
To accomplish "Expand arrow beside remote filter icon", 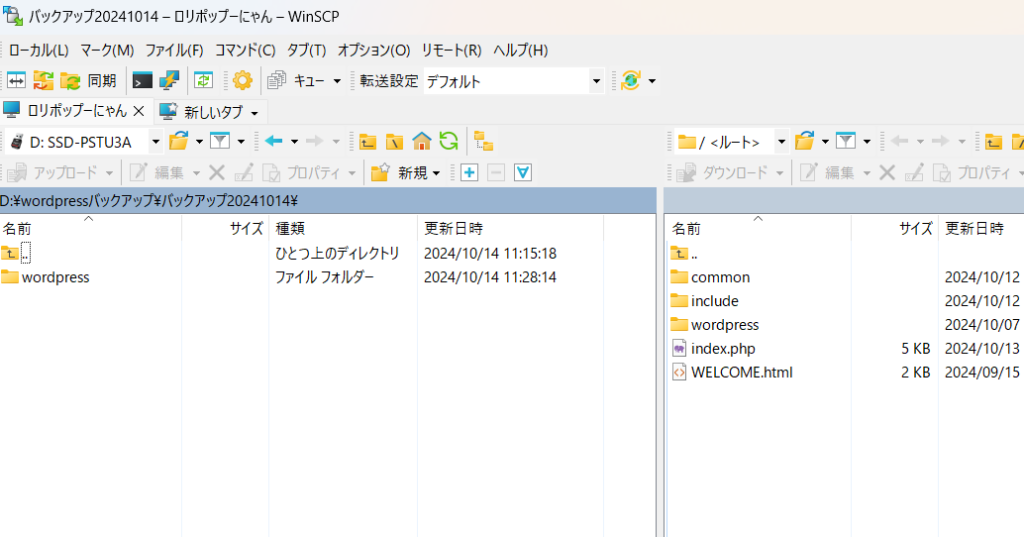I will point(867,141).
